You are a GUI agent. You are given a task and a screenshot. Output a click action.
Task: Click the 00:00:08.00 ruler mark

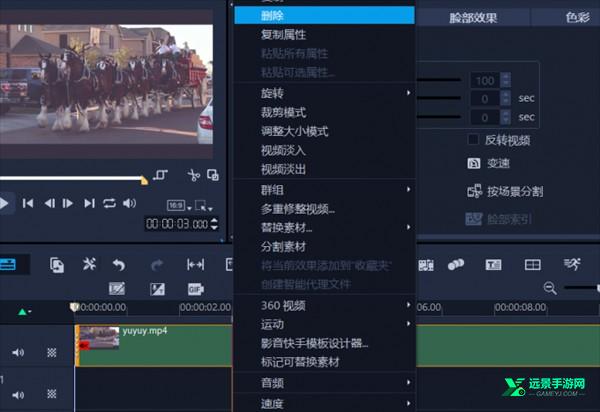[520, 307]
